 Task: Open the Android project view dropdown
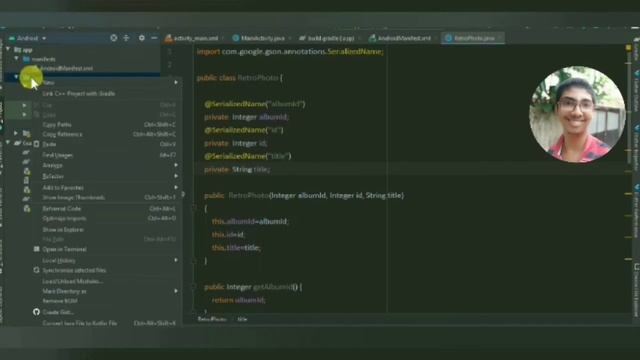point(28,38)
